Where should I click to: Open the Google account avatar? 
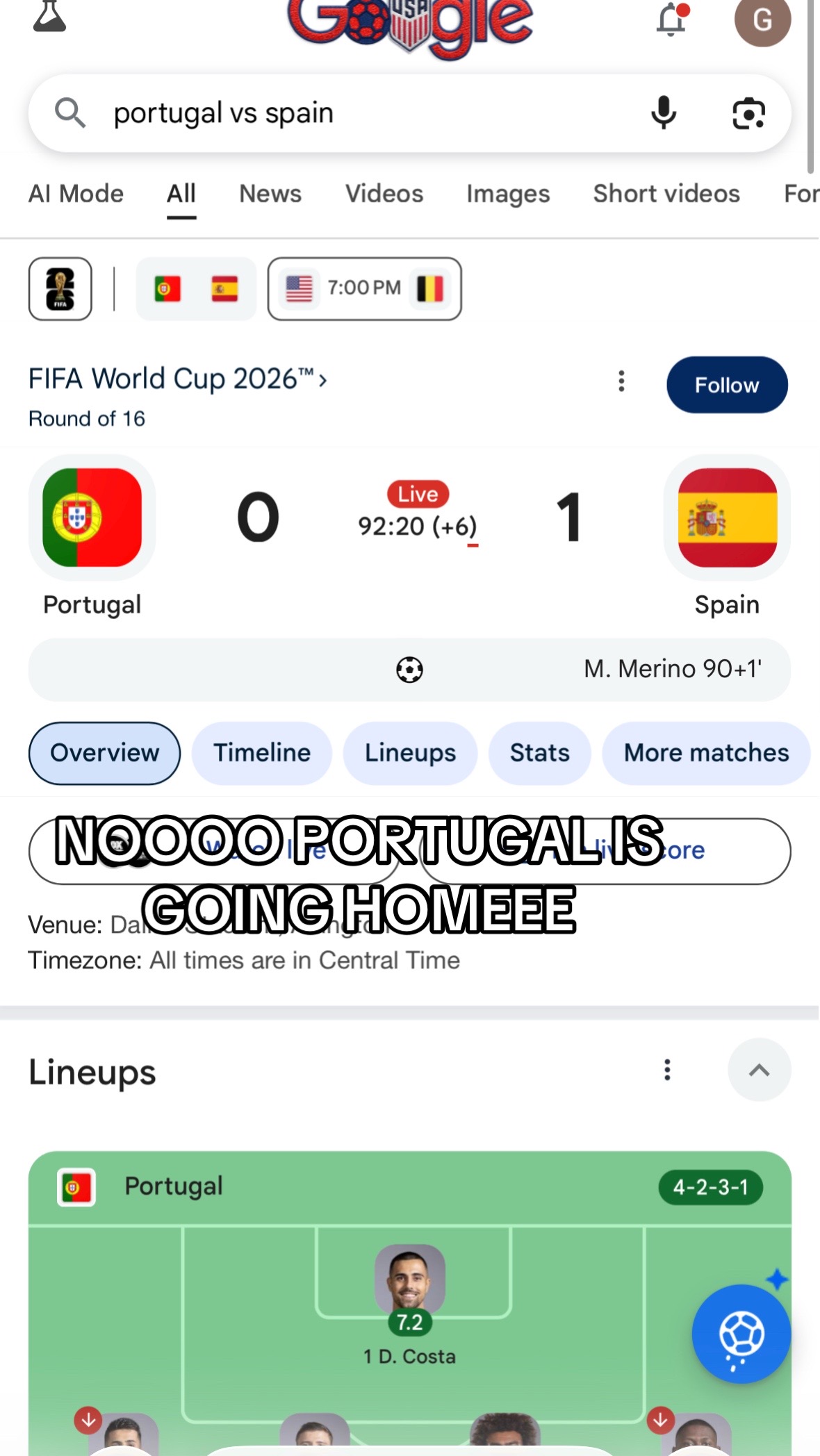[x=762, y=20]
